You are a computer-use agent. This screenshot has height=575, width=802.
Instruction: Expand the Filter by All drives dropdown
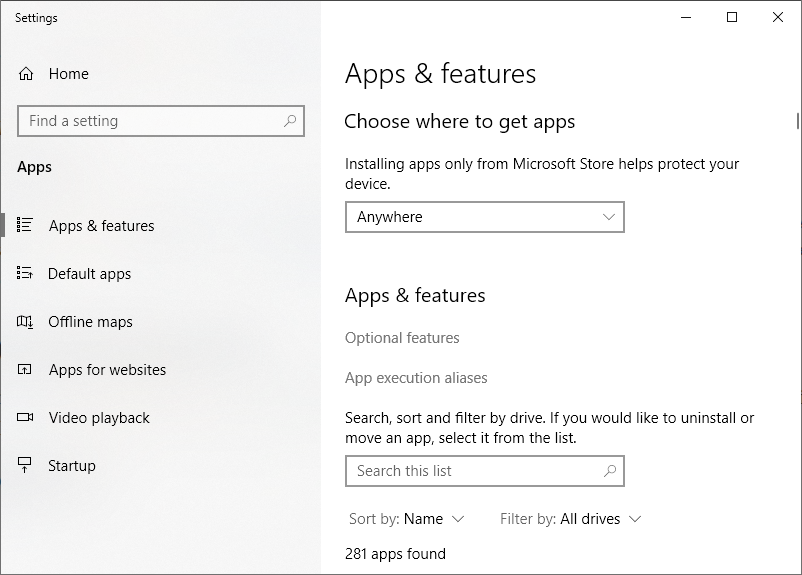pyautogui.click(x=571, y=519)
